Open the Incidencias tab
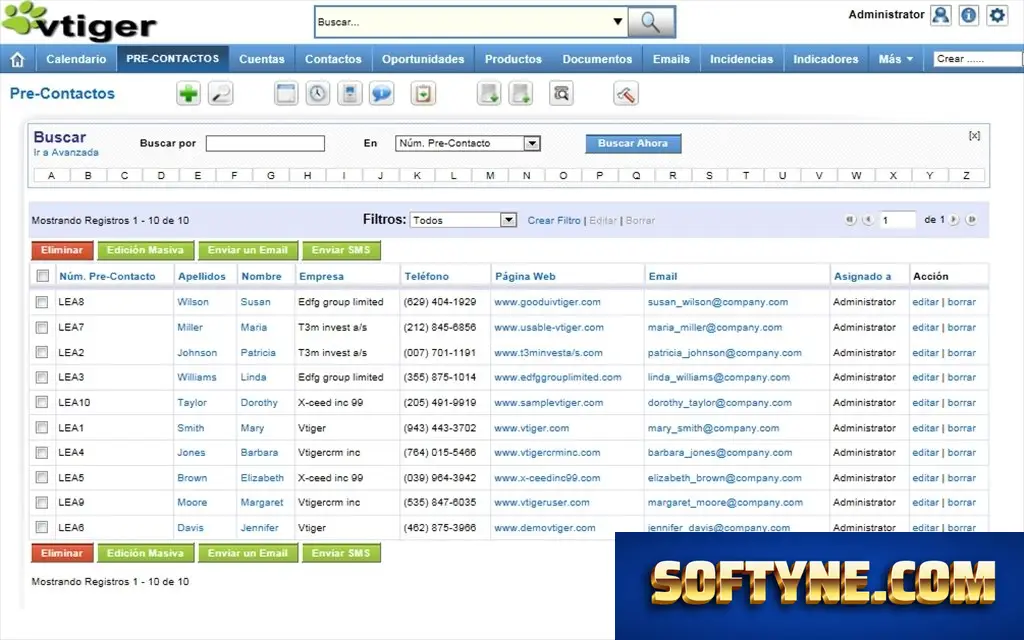This screenshot has width=1024, height=640. (741, 59)
